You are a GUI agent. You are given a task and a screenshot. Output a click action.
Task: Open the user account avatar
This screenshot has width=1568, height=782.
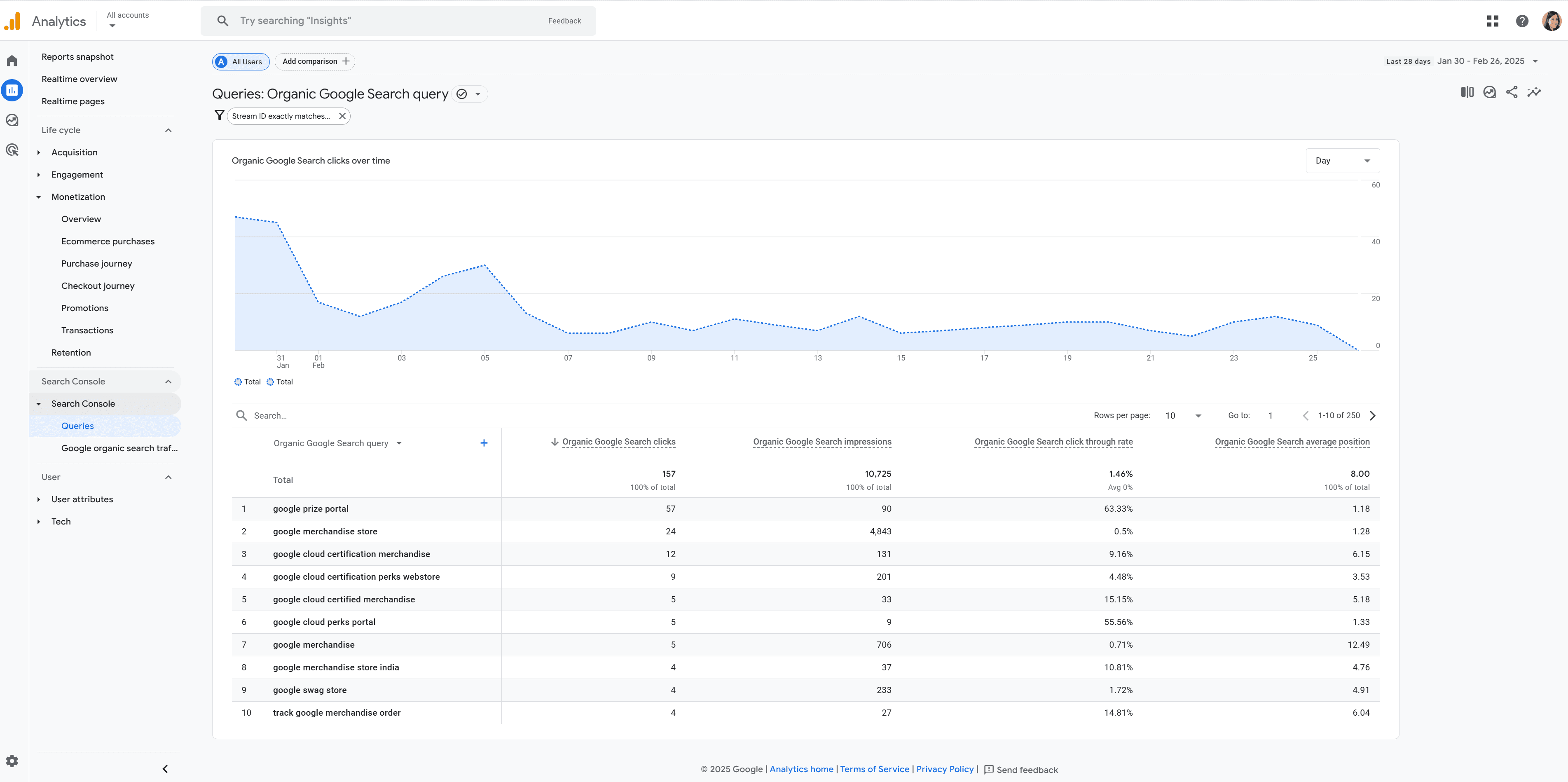[1552, 21]
